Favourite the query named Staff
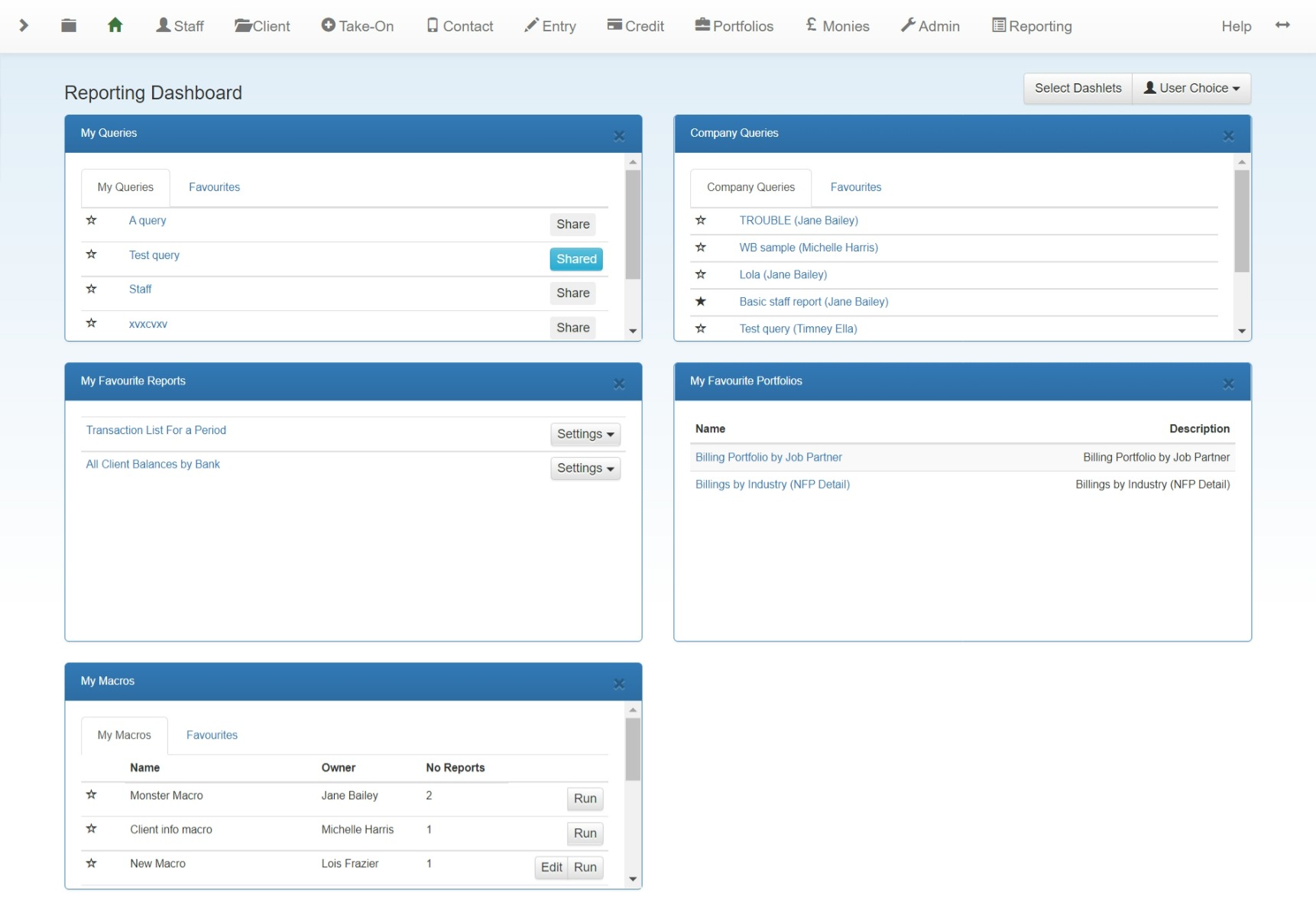Image resolution: width=1316 pixels, height=910 pixels. (92, 289)
